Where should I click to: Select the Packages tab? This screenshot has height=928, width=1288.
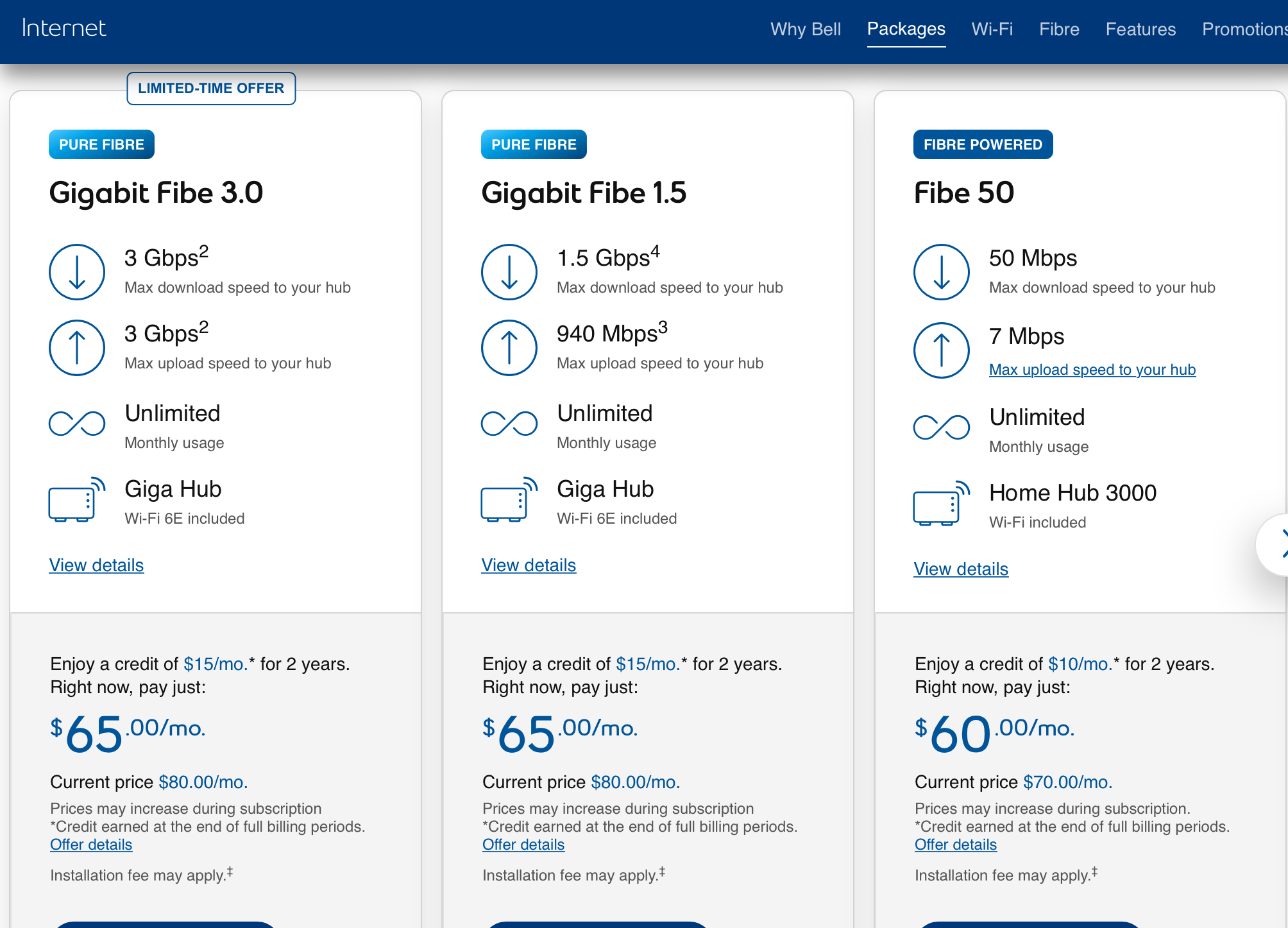click(906, 29)
